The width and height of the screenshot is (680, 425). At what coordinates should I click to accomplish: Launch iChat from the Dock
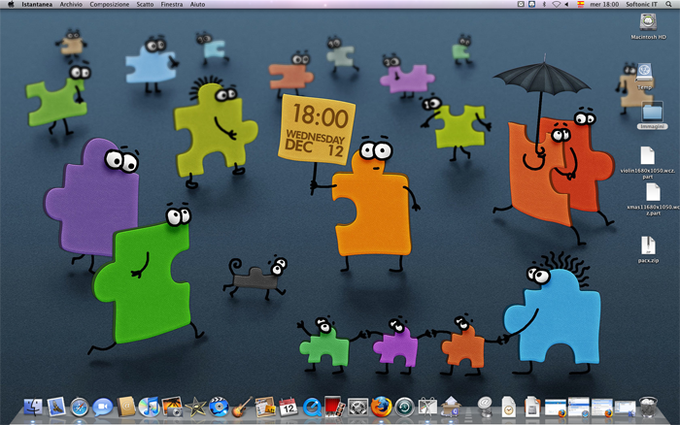[x=102, y=407]
